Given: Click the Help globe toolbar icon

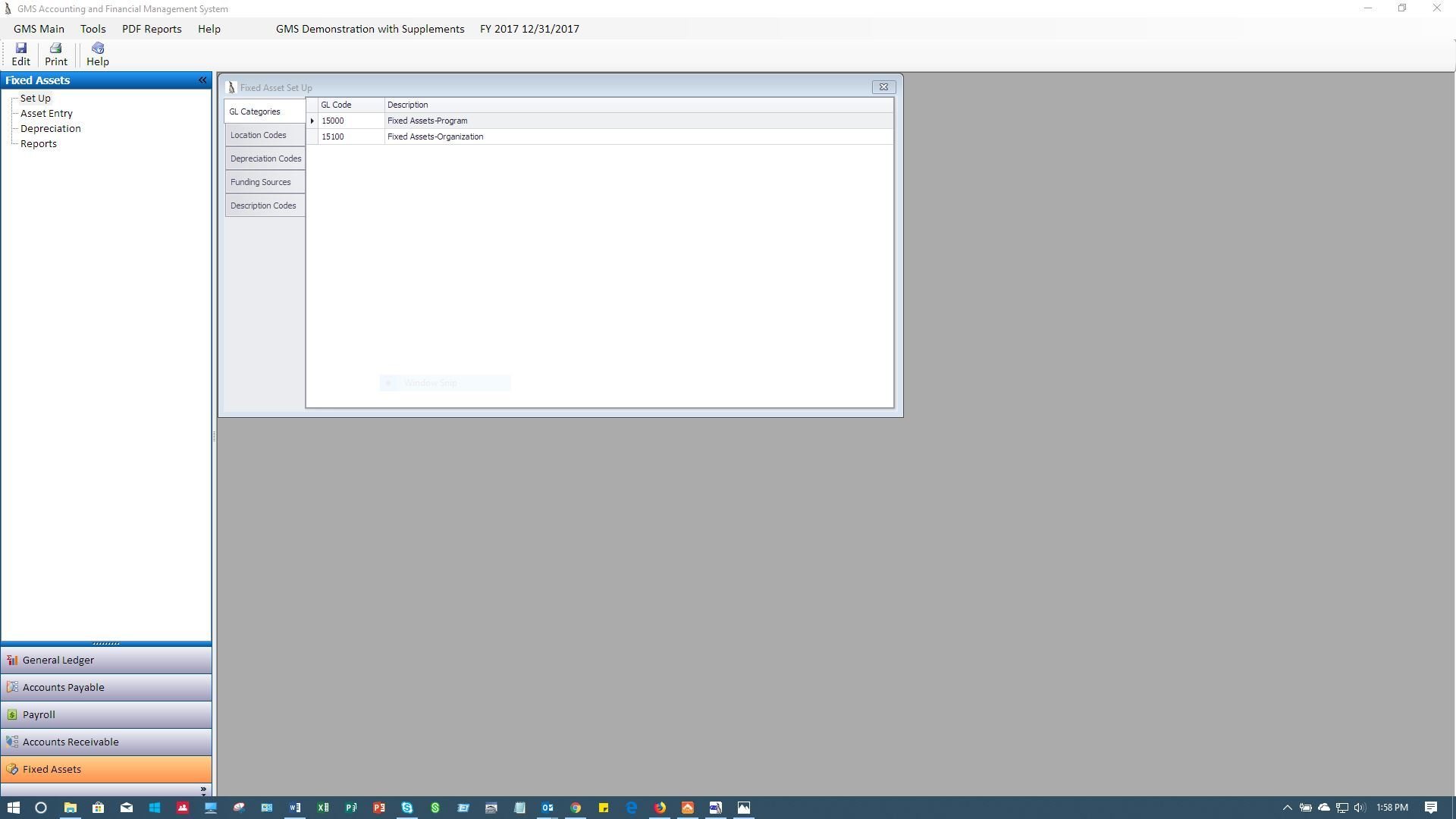Looking at the screenshot, I should pyautogui.click(x=97, y=54).
